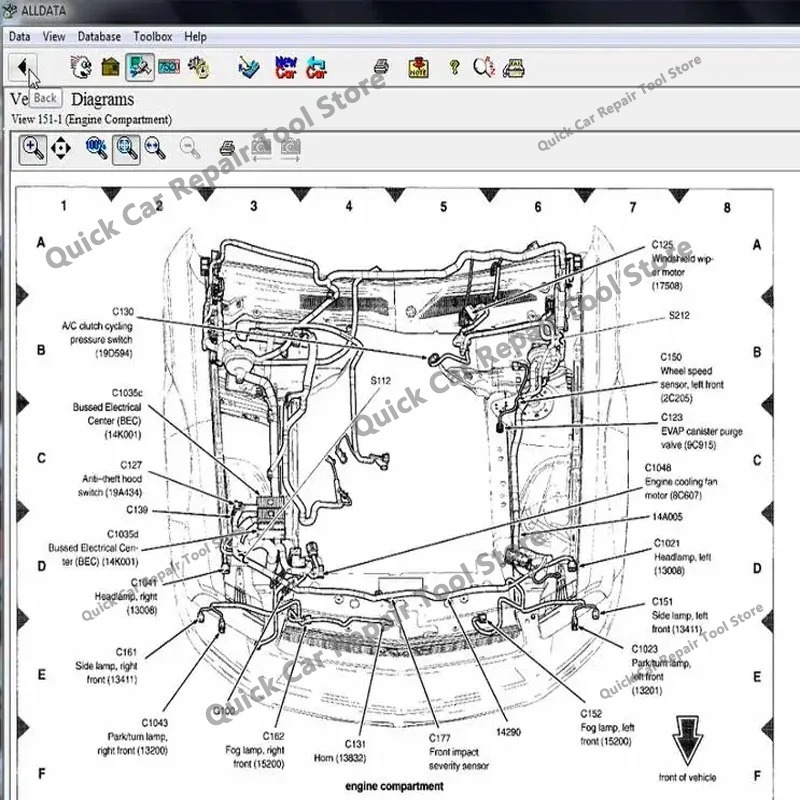
Task: Open the Toolbox menu
Action: [153, 37]
